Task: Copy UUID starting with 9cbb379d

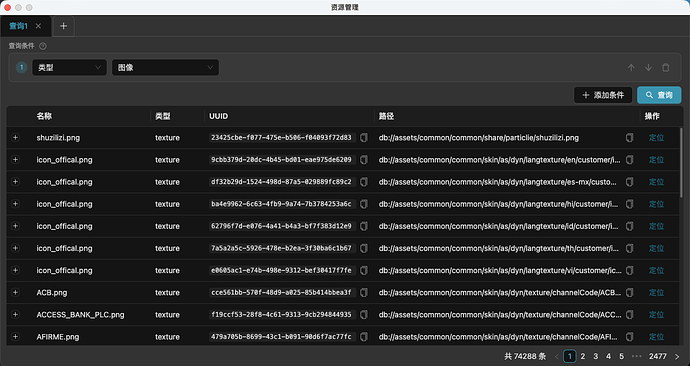Action: pyautogui.click(x=364, y=160)
